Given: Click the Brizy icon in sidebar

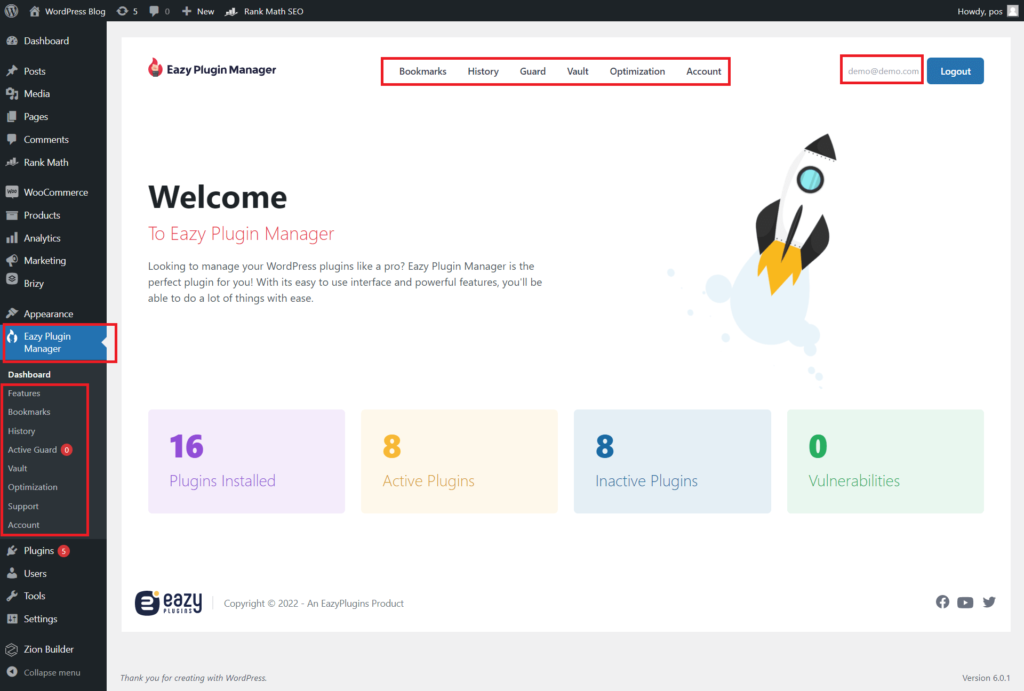Looking at the screenshot, I should tap(12, 279).
